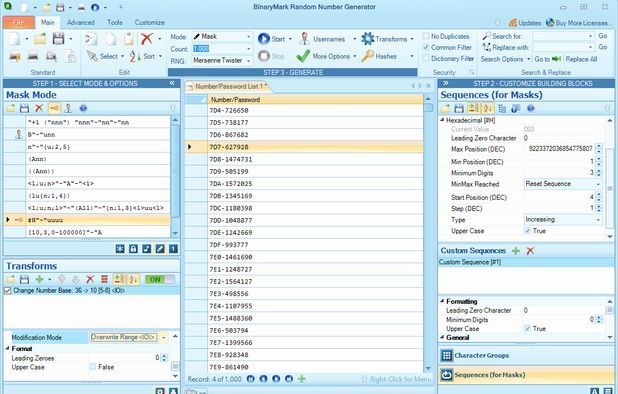Click the Sort A-Z icon
Screen dimensions: 618x394
pyautogui.click(x=135, y=56)
